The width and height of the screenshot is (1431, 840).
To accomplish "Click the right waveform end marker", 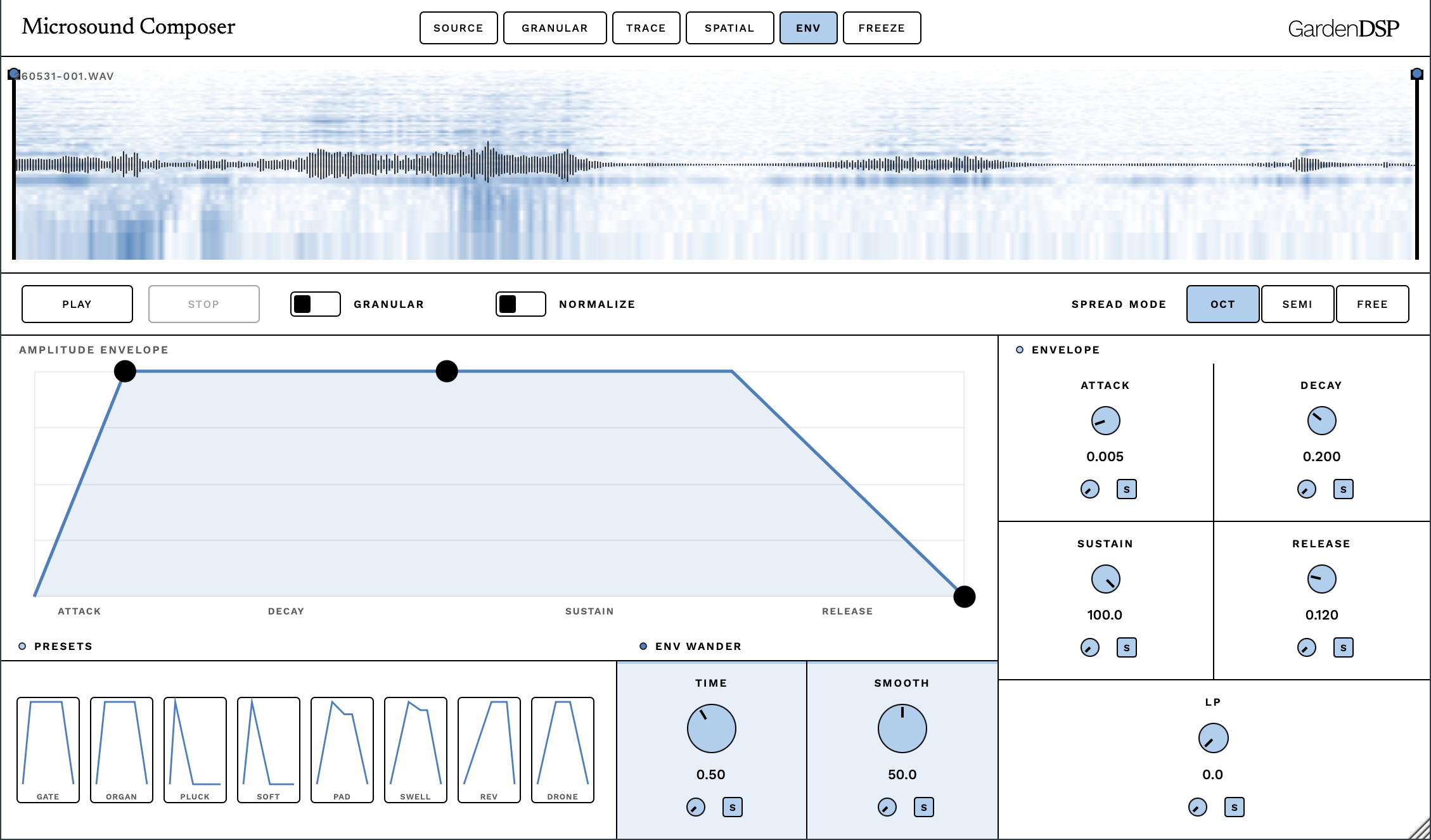I will pyautogui.click(x=1417, y=74).
